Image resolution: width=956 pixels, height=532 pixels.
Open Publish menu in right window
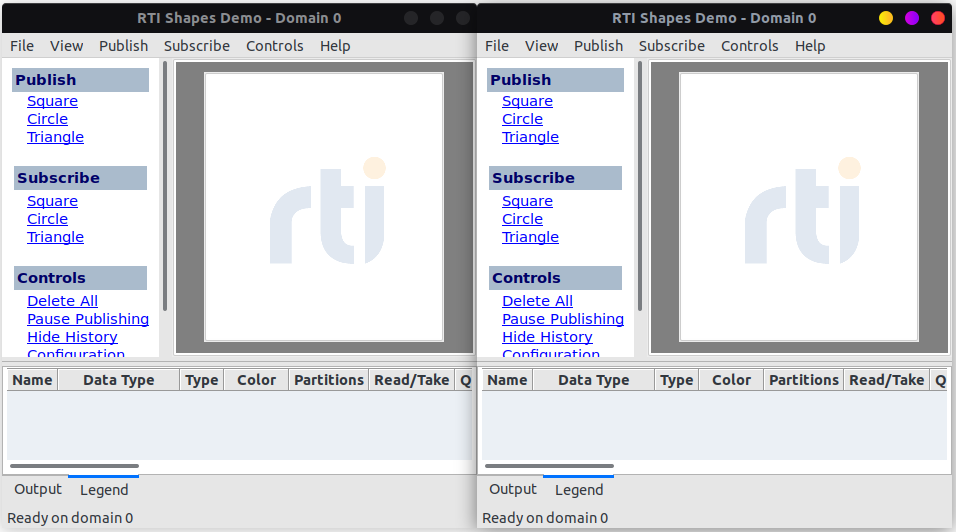pos(599,46)
